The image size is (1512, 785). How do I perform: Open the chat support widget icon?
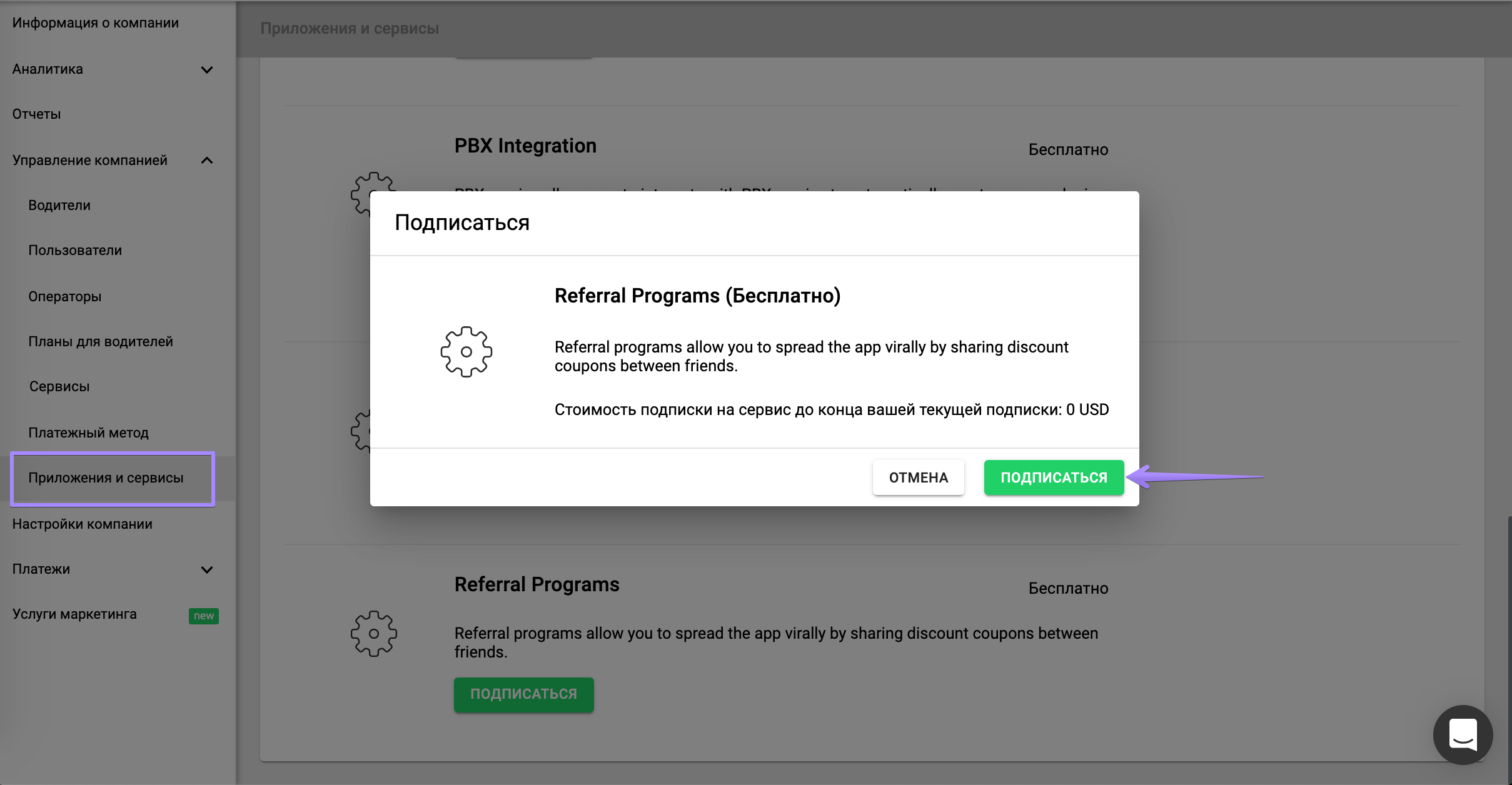[1463, 734]
